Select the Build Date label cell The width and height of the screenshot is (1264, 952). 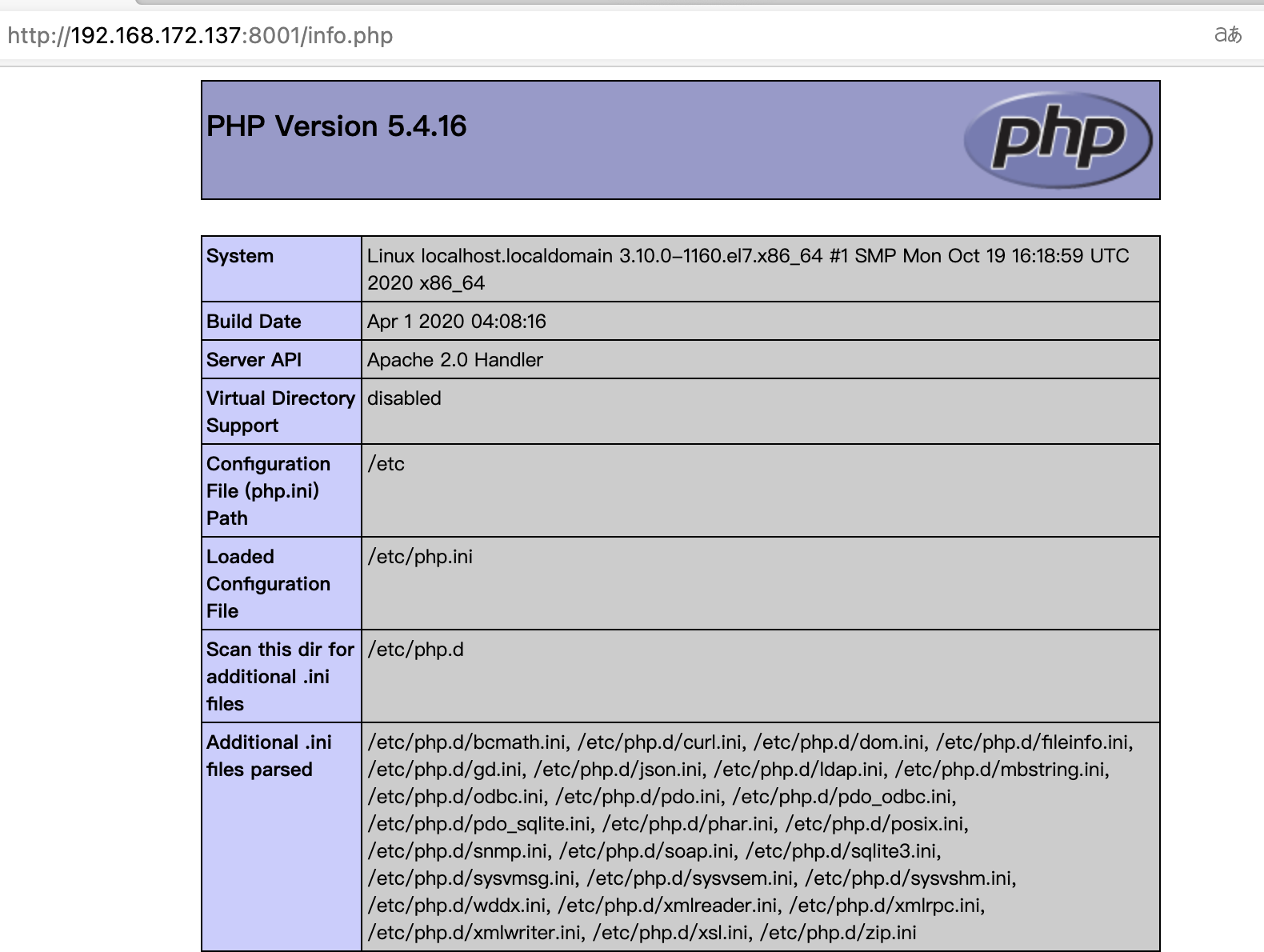[282, 321]
